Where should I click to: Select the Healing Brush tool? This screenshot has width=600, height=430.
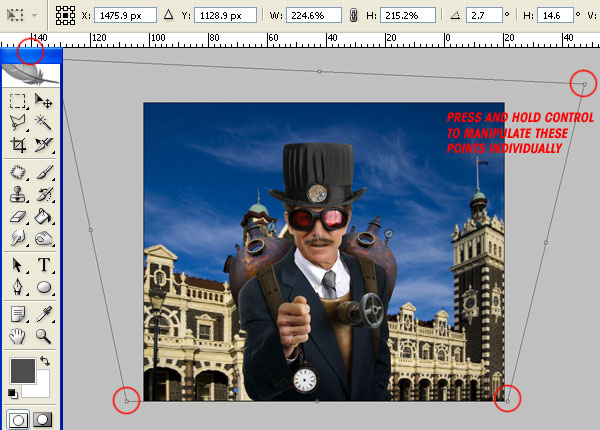tap(18, 172)
